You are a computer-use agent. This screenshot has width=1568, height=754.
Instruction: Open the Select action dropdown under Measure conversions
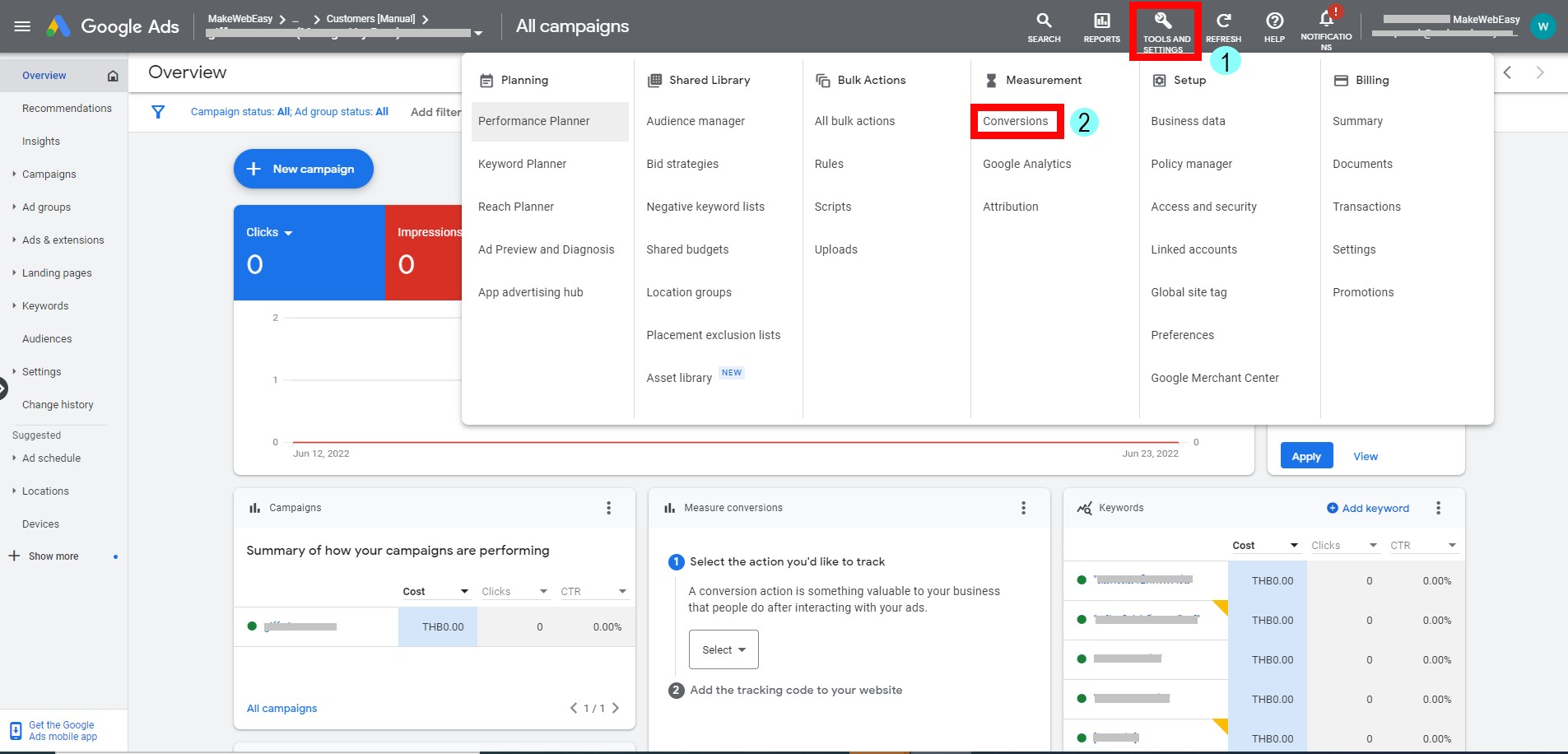(x=722, y=649)
